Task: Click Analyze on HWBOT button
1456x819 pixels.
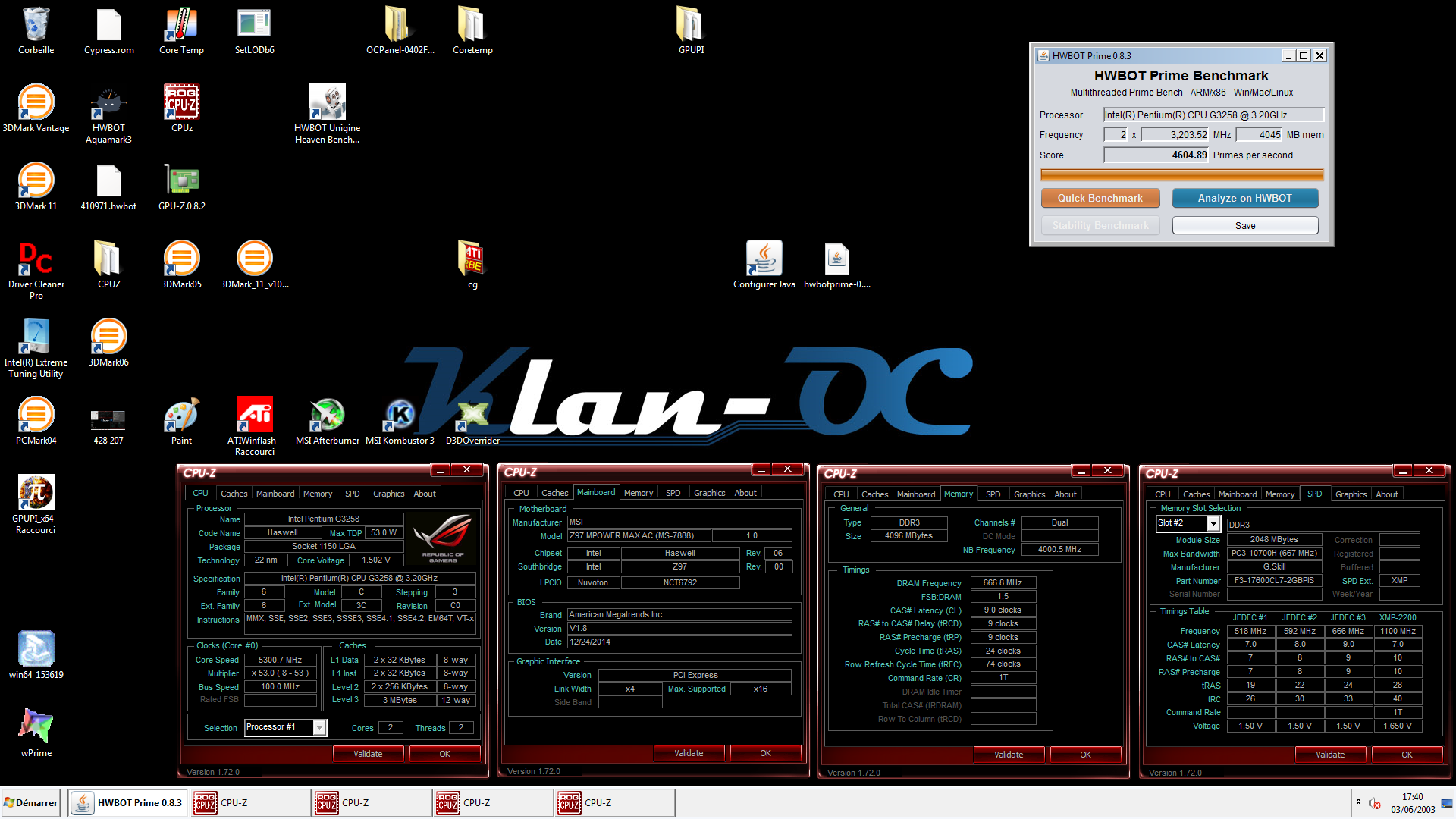Action: (1244, 198)
